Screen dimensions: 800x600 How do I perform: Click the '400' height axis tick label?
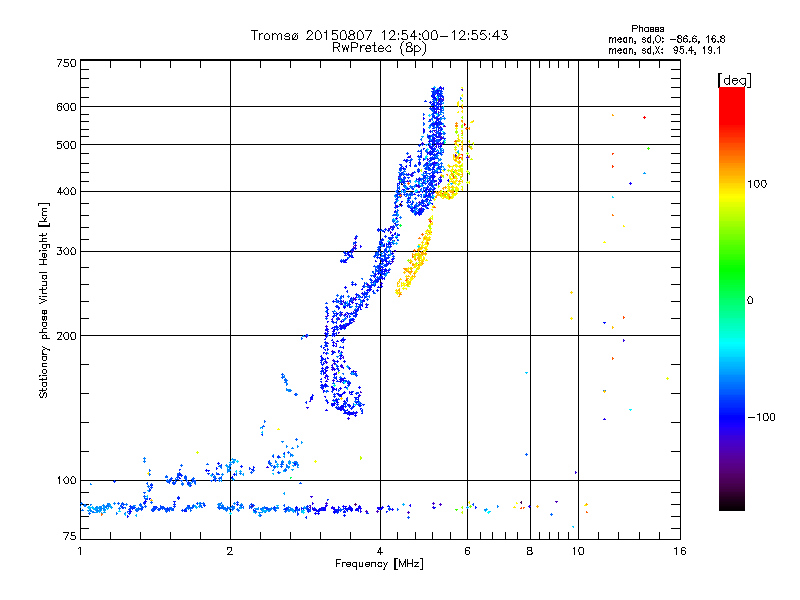(66, 192)
